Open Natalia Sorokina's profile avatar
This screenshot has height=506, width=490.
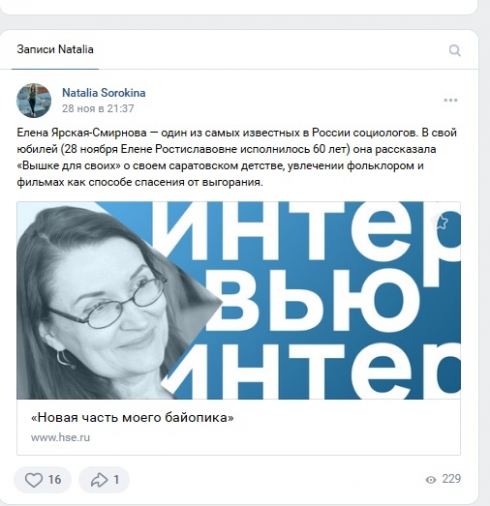[x=34, y=100]
